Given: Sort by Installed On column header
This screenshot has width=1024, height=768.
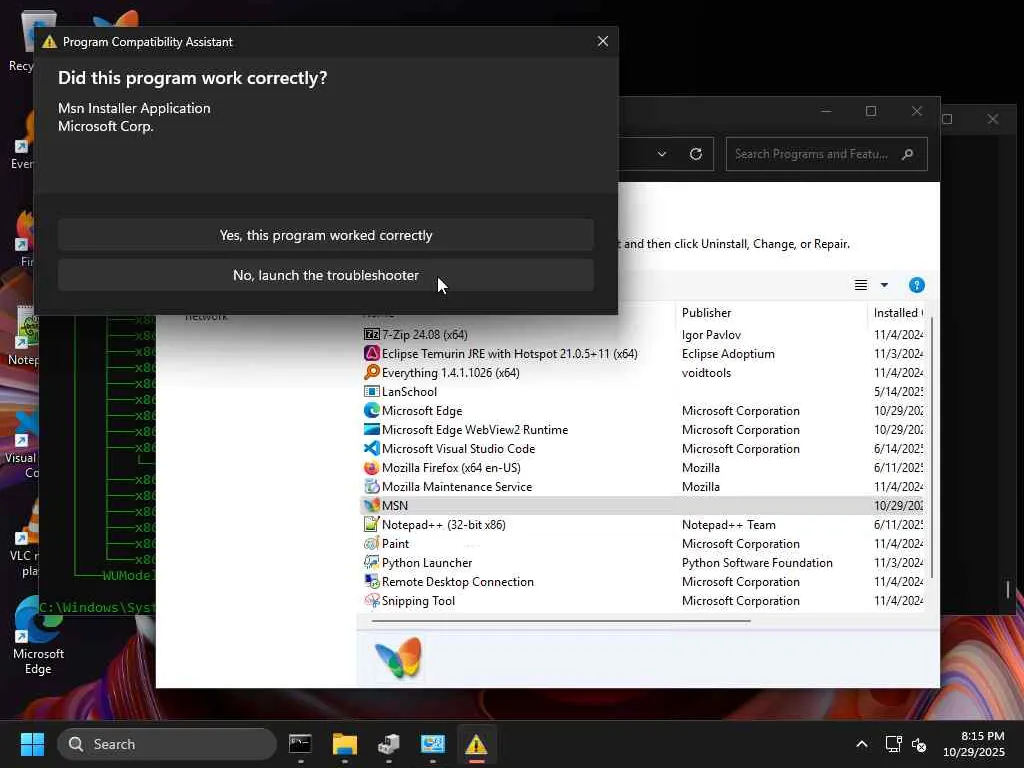Looking at the screenshot, I should [898, 313].
